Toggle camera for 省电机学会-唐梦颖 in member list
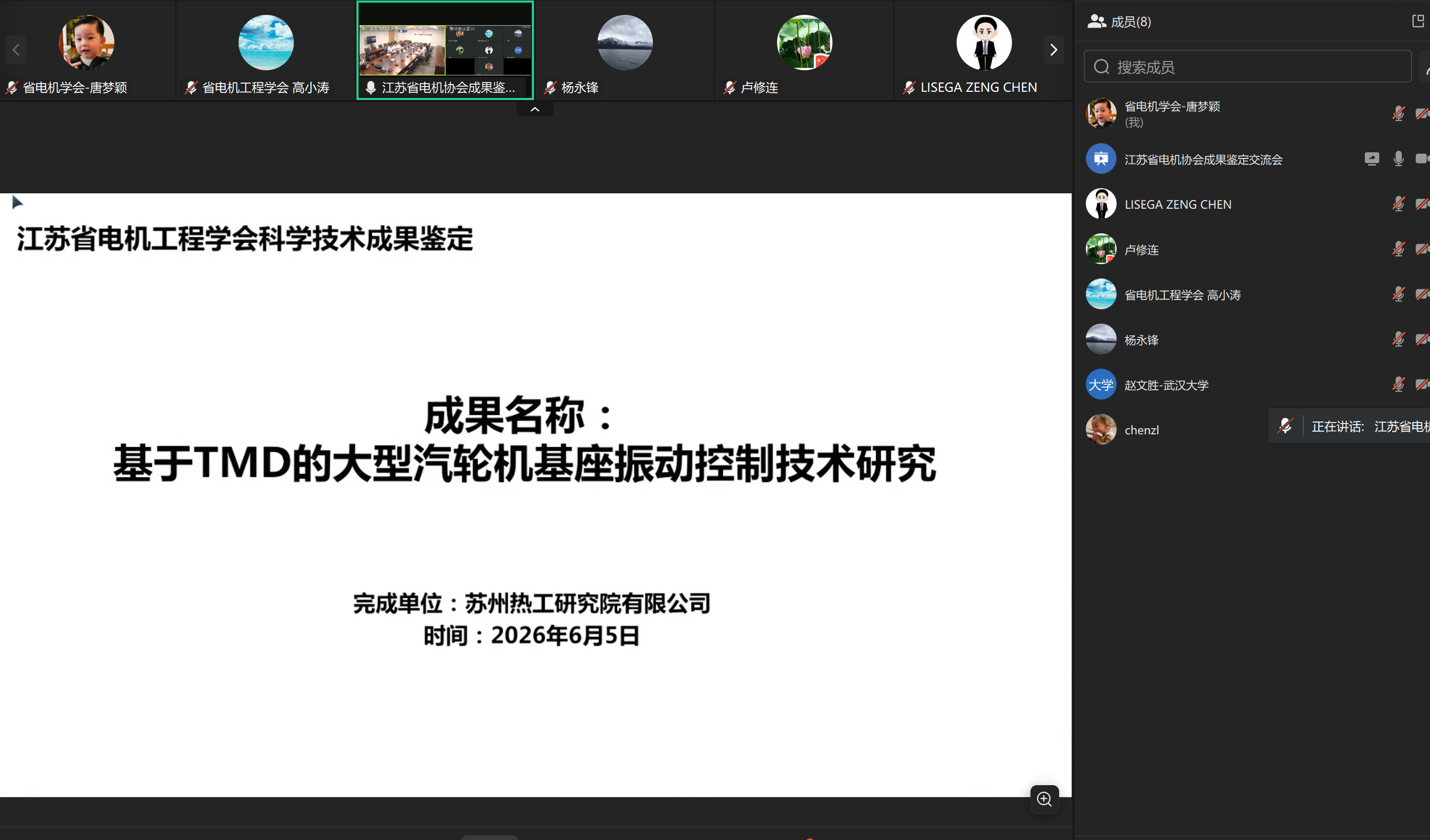This screenshot has height=840, width=1430. tap(1423, 113)
